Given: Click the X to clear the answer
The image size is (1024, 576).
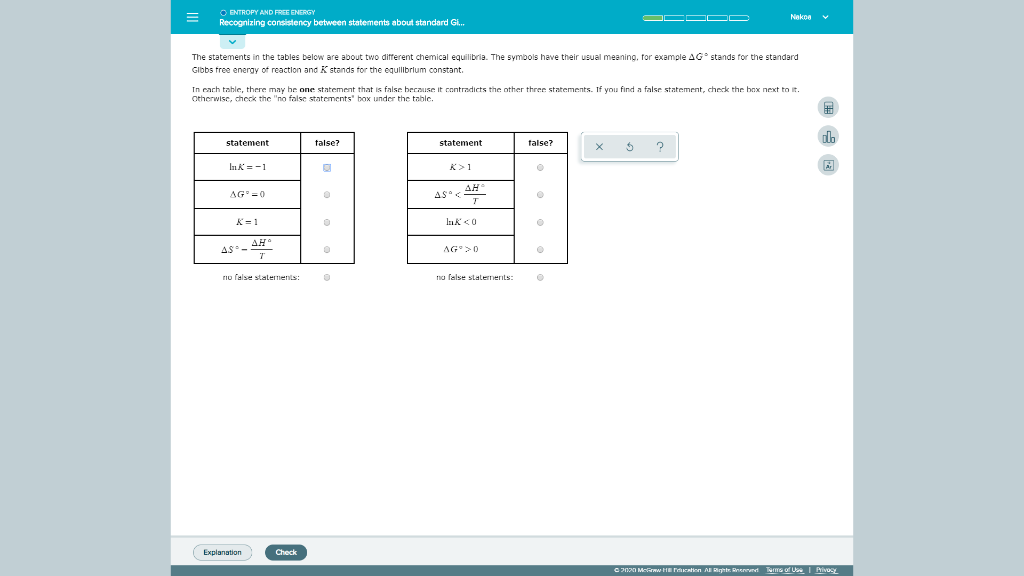Looking at the screenshot, I should coord(598,146).
